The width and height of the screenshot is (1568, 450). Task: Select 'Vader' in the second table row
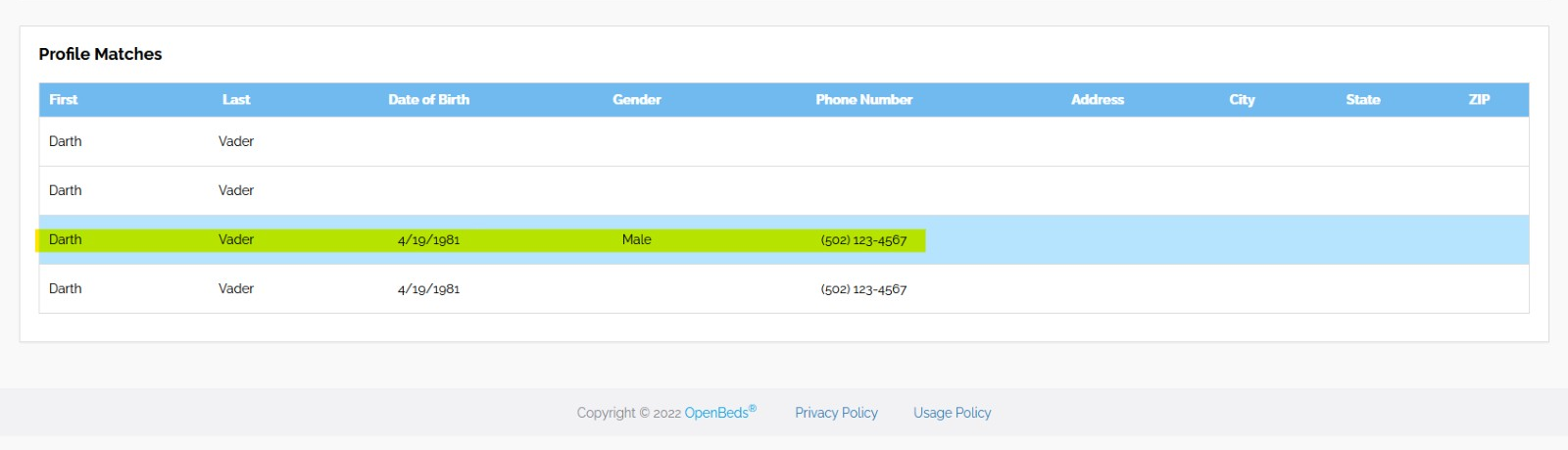[236, 190]
